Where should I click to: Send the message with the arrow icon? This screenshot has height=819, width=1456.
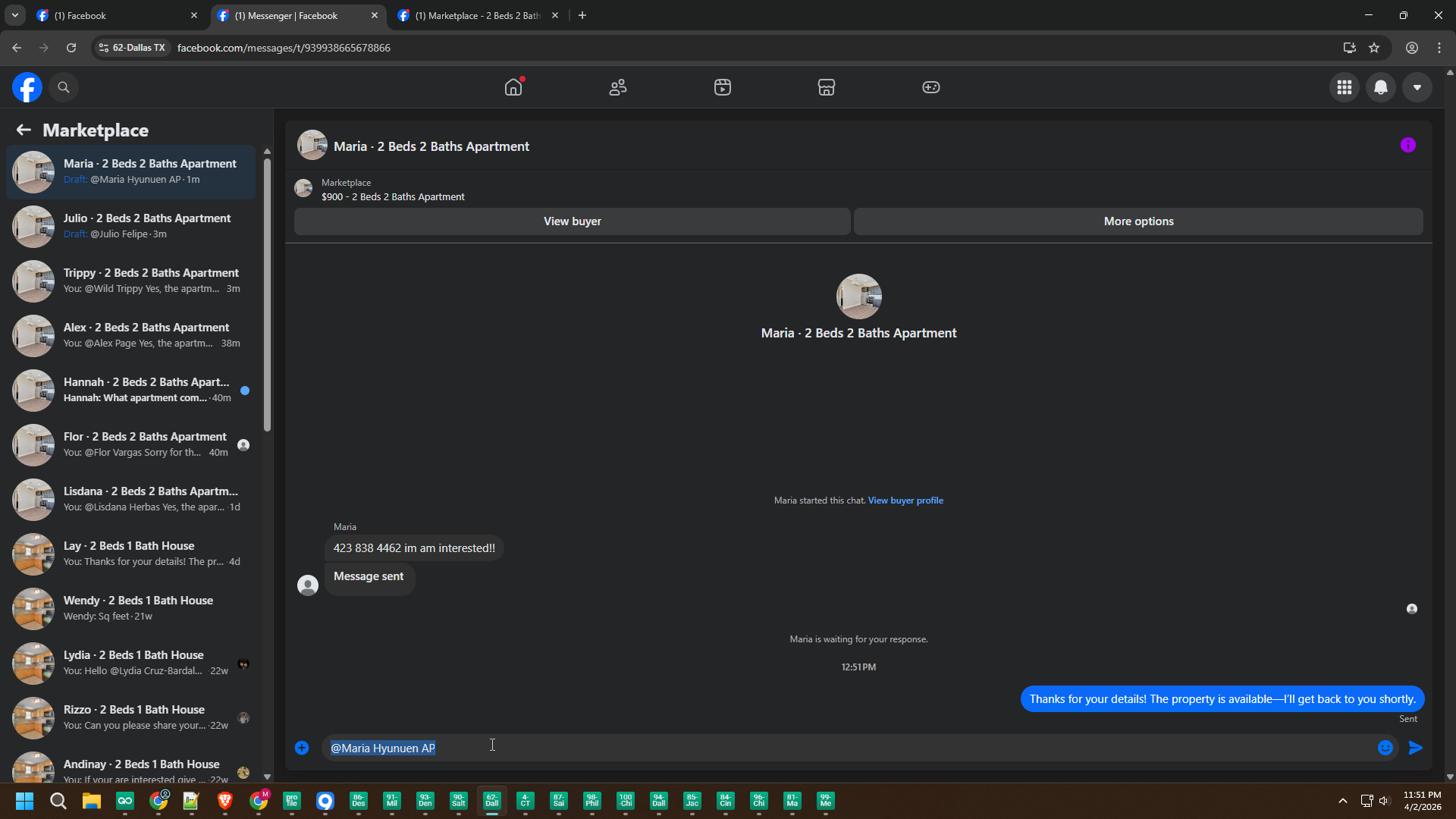click(1416, 748)
